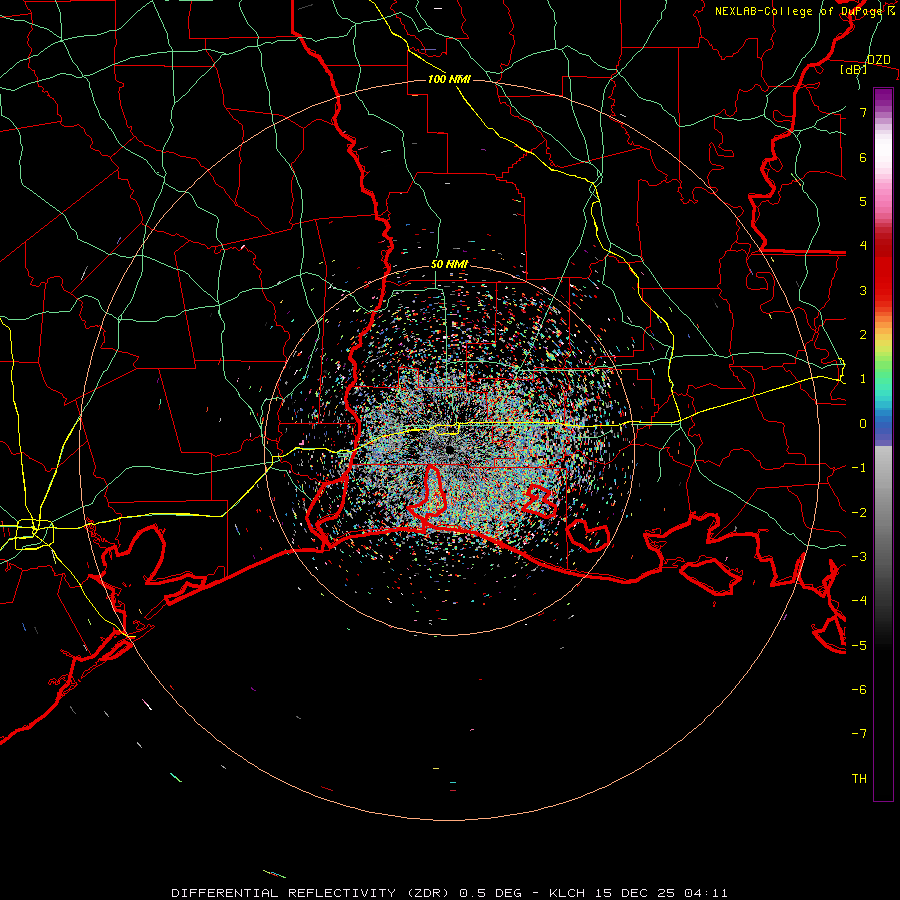Click the DZD legend title
900x900 pixels.
878,60
